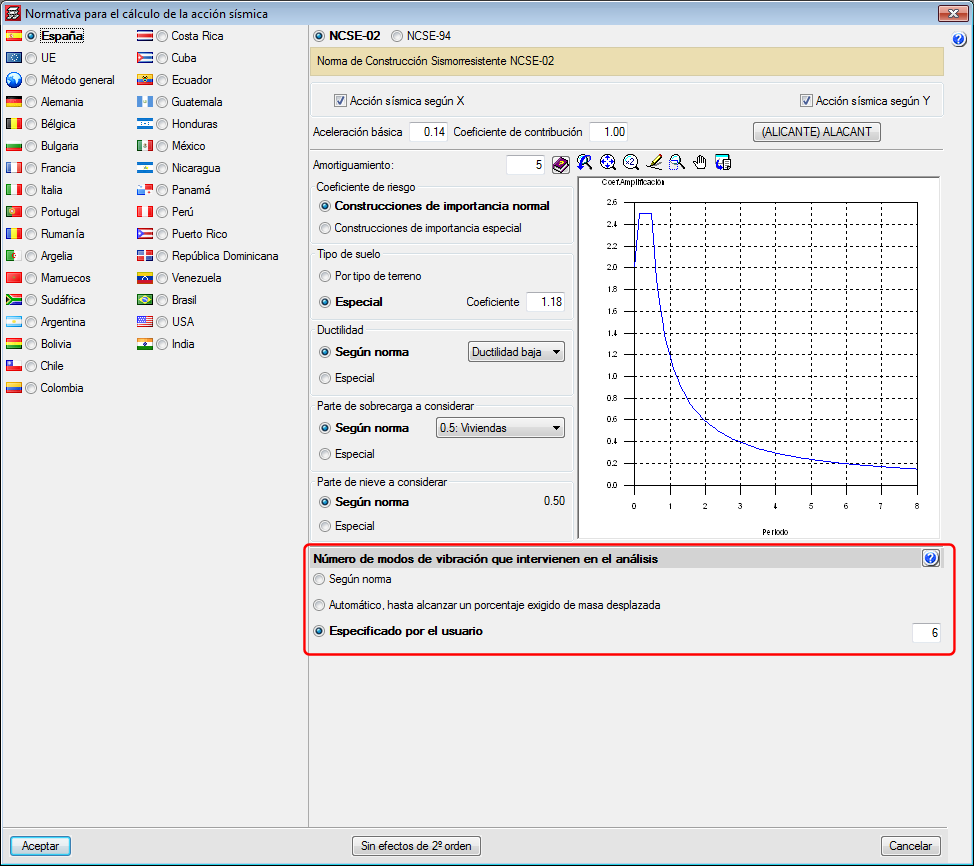The width and height of the screenshot is (974, 866).
Task: Close the seismic action dialog window
Action: [x=953, y=13]
